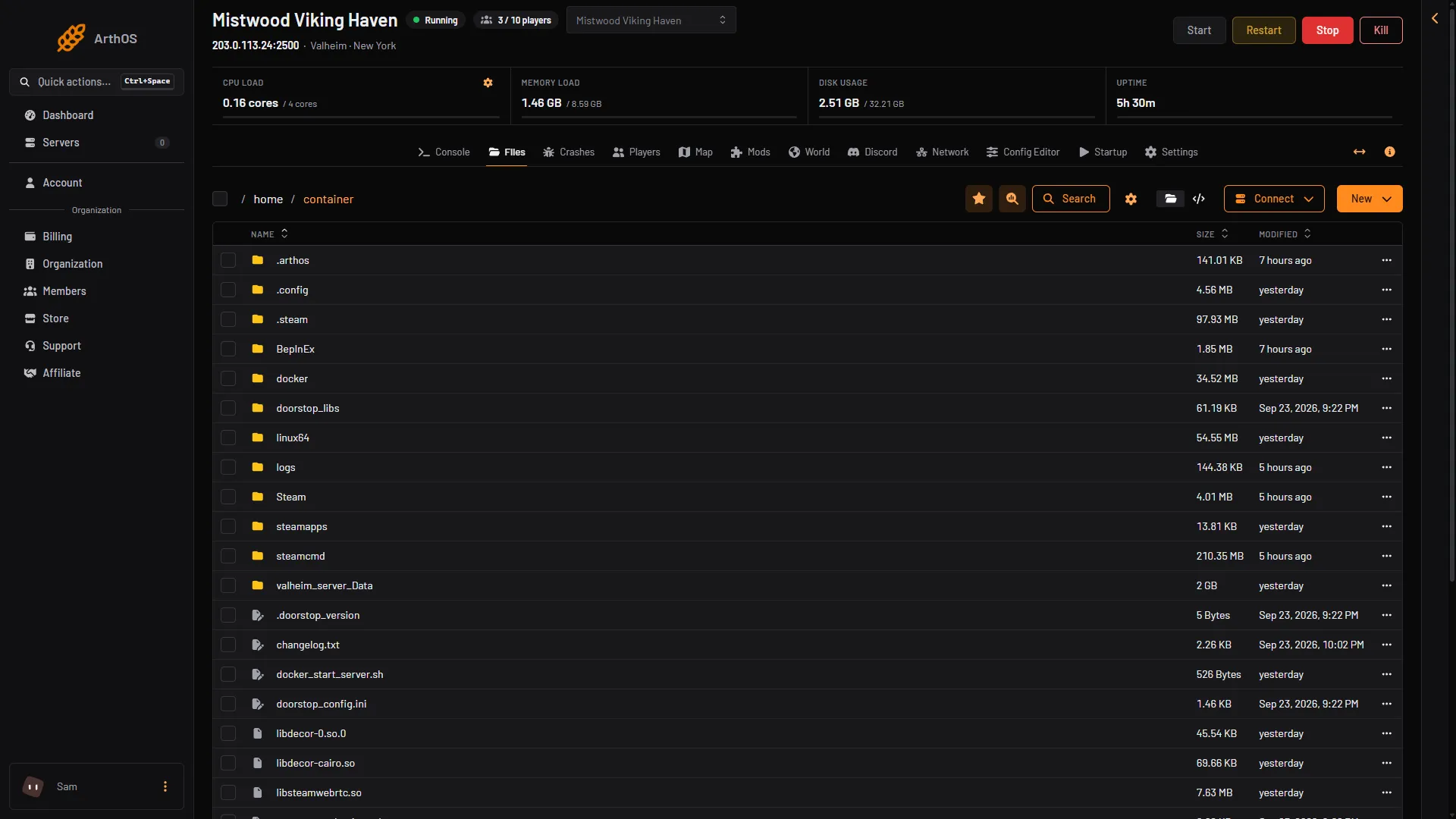The image size is (1456, 819).
Task: Open actions menu for .arthos folder
Action: (x=1386, y=260)
